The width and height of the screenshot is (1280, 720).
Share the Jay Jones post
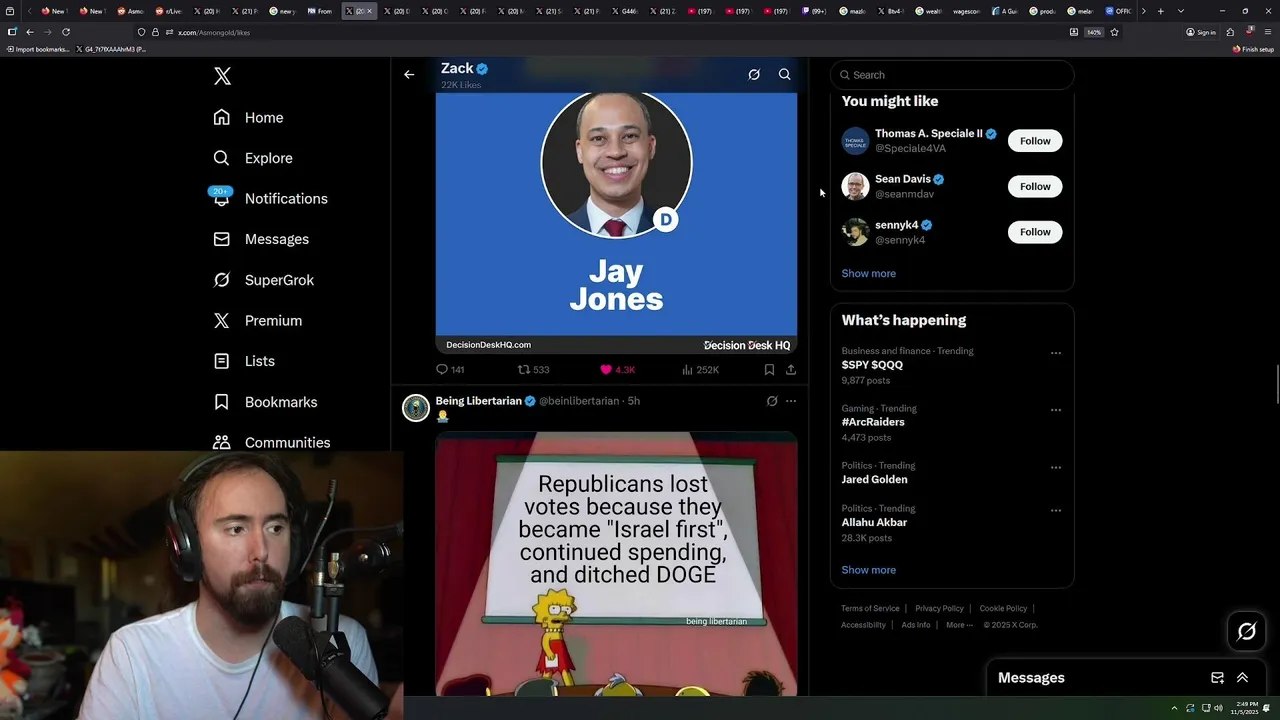point(791,370)
